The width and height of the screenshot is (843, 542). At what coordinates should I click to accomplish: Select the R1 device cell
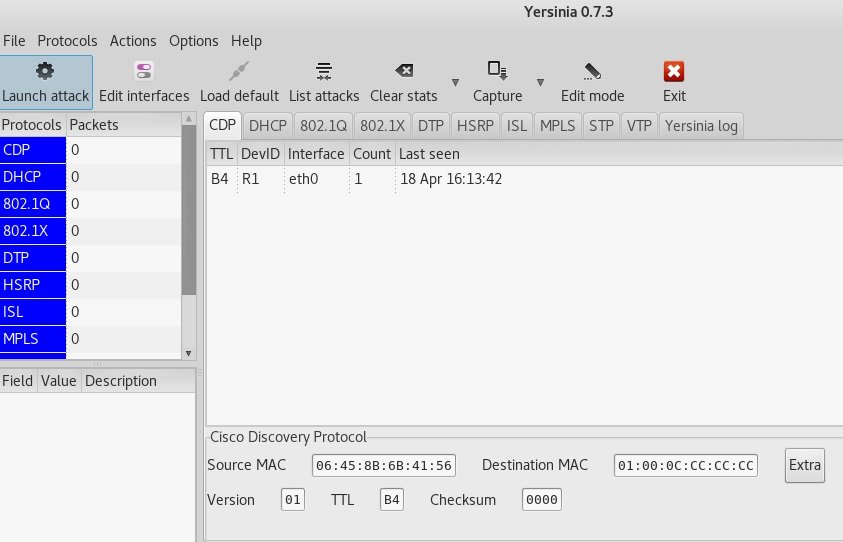(x=251, y=179)
